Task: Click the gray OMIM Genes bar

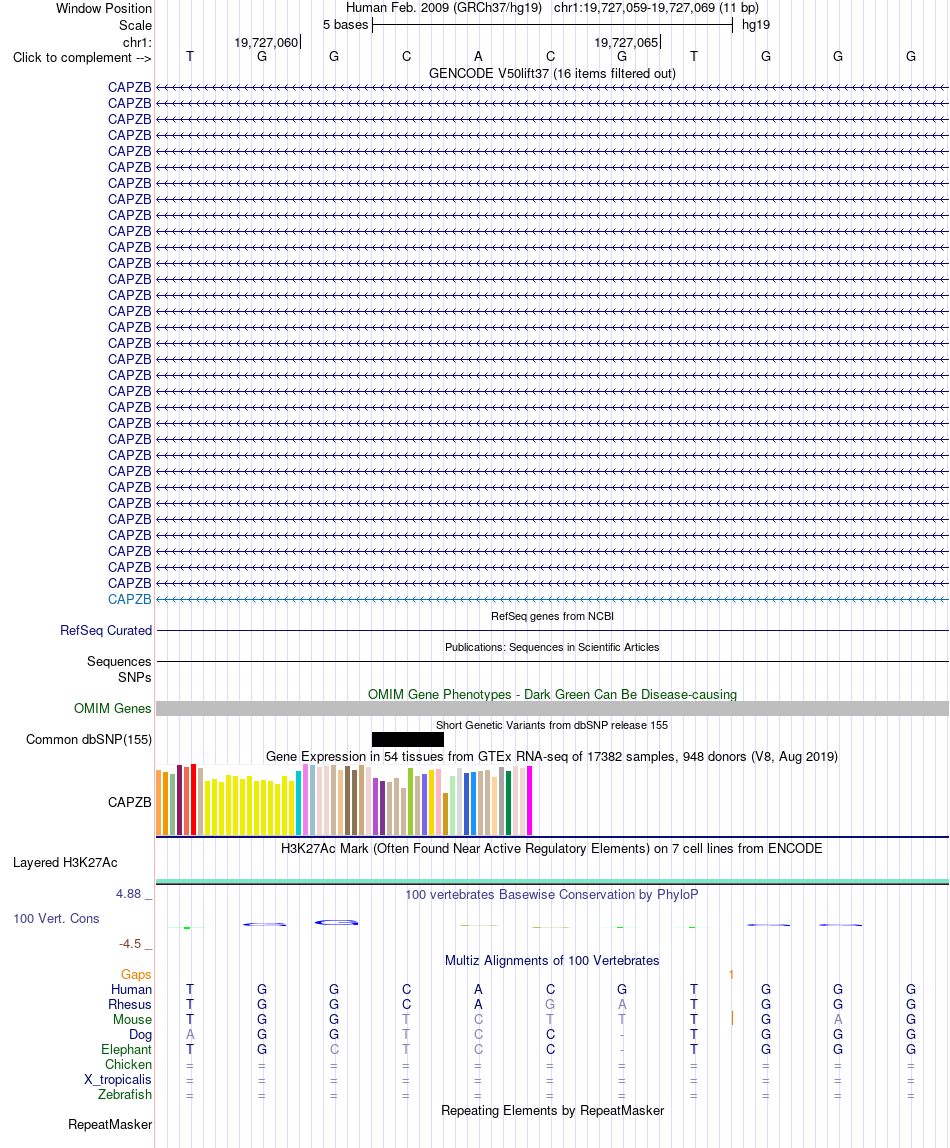Action: (x=552, y=708)
